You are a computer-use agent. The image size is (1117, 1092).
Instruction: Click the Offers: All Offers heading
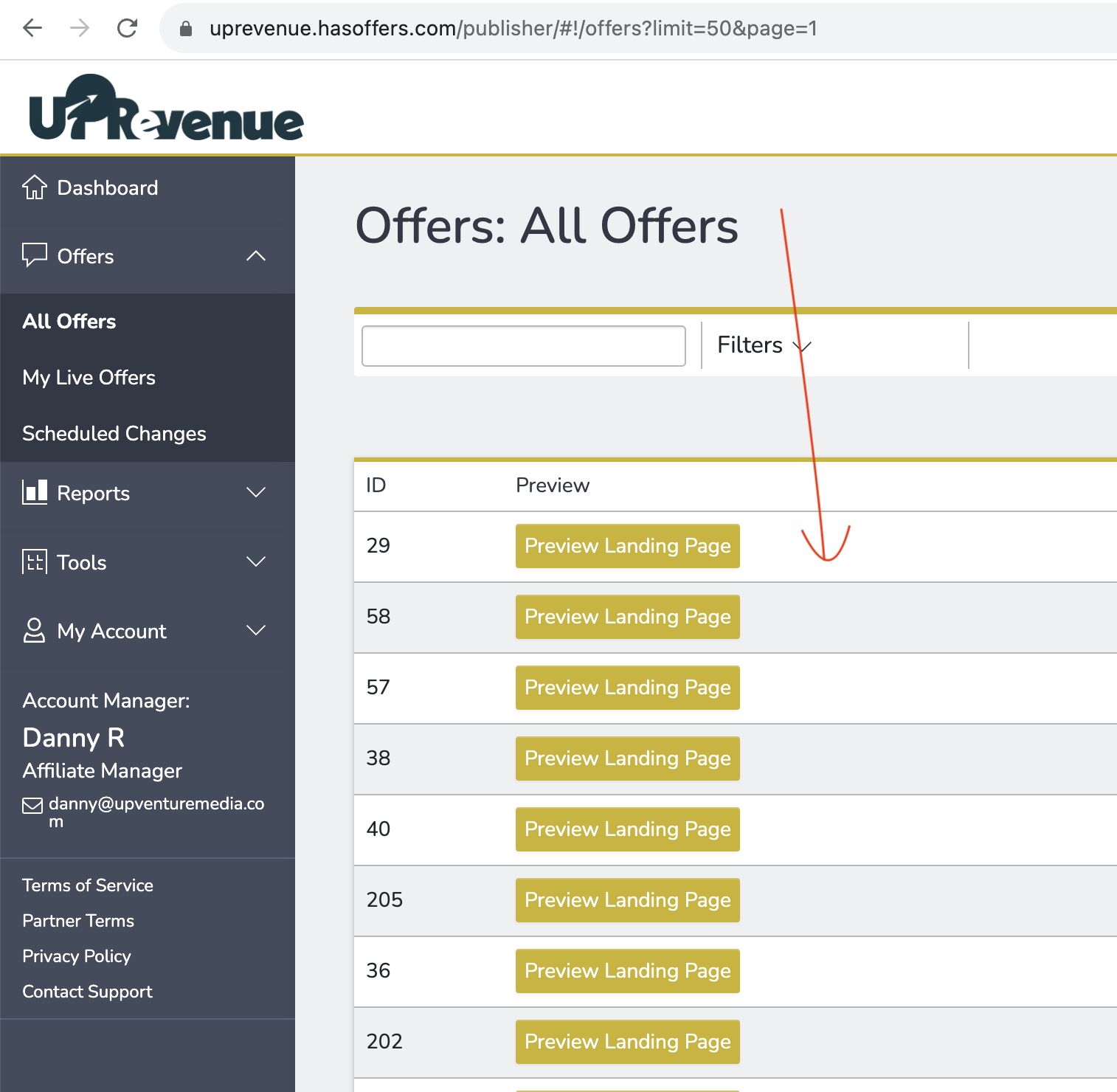click(547, 226)
